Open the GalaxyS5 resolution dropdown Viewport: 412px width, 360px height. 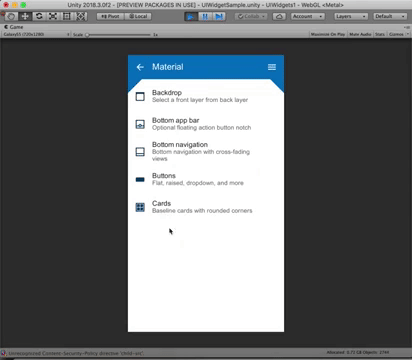coord(36,34)
